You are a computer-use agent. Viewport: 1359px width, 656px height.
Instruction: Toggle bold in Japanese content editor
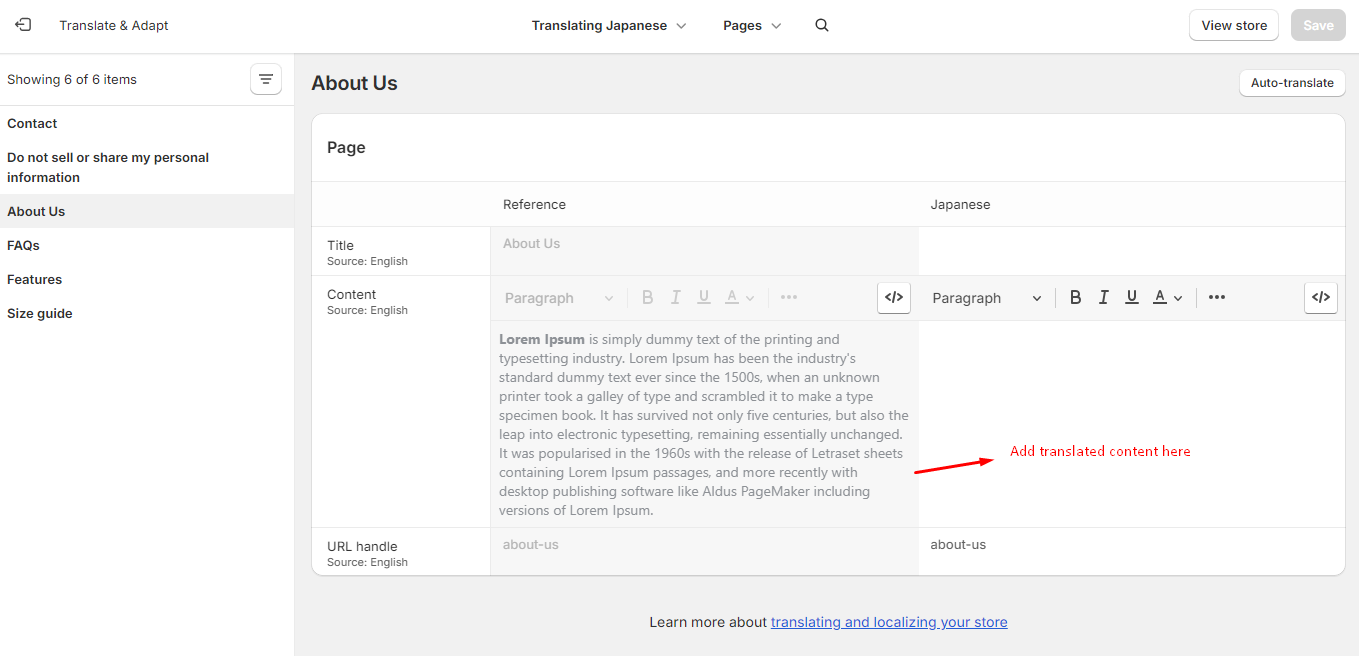1075,297
